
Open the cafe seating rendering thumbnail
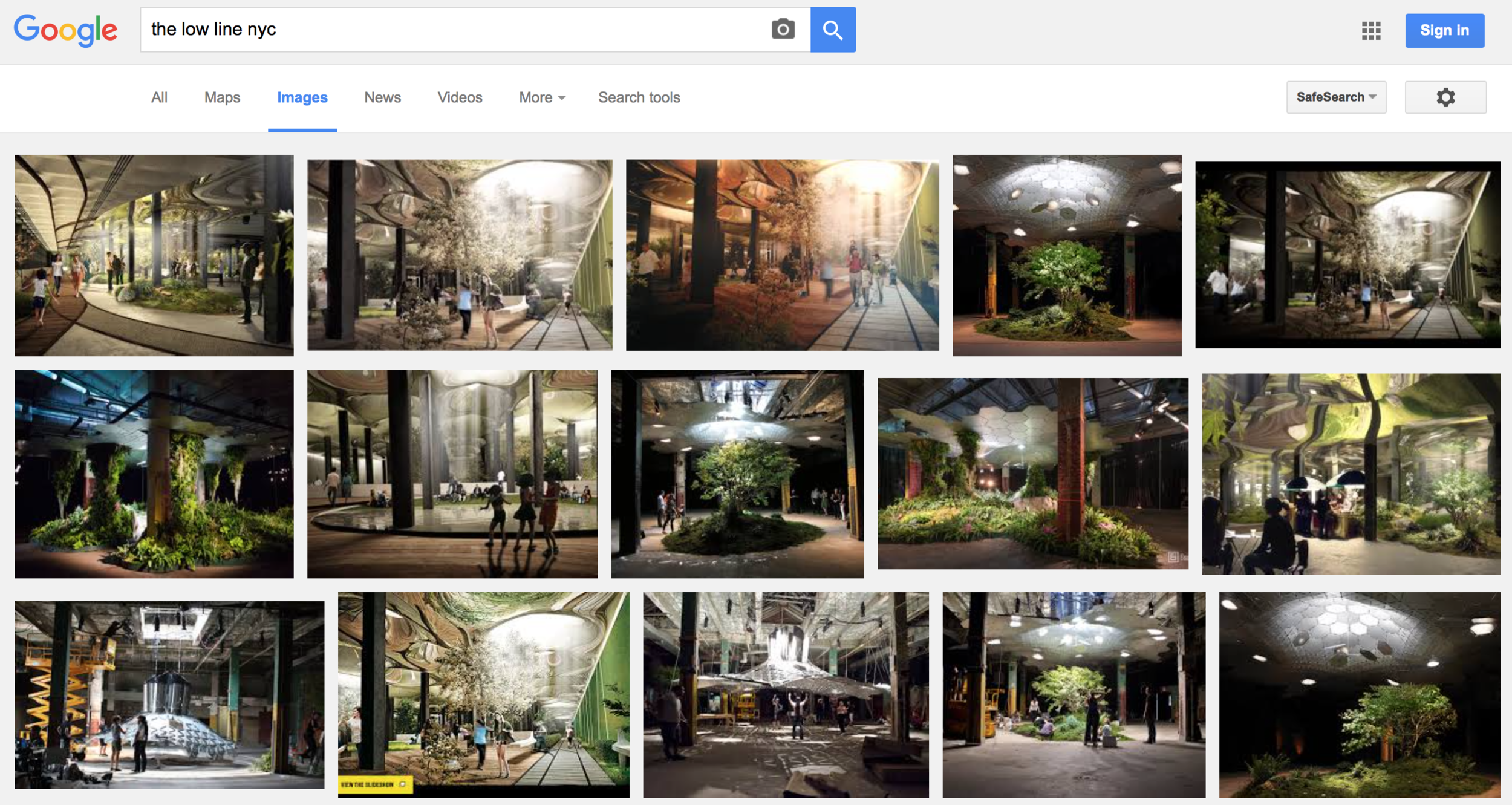(1351, 474)
